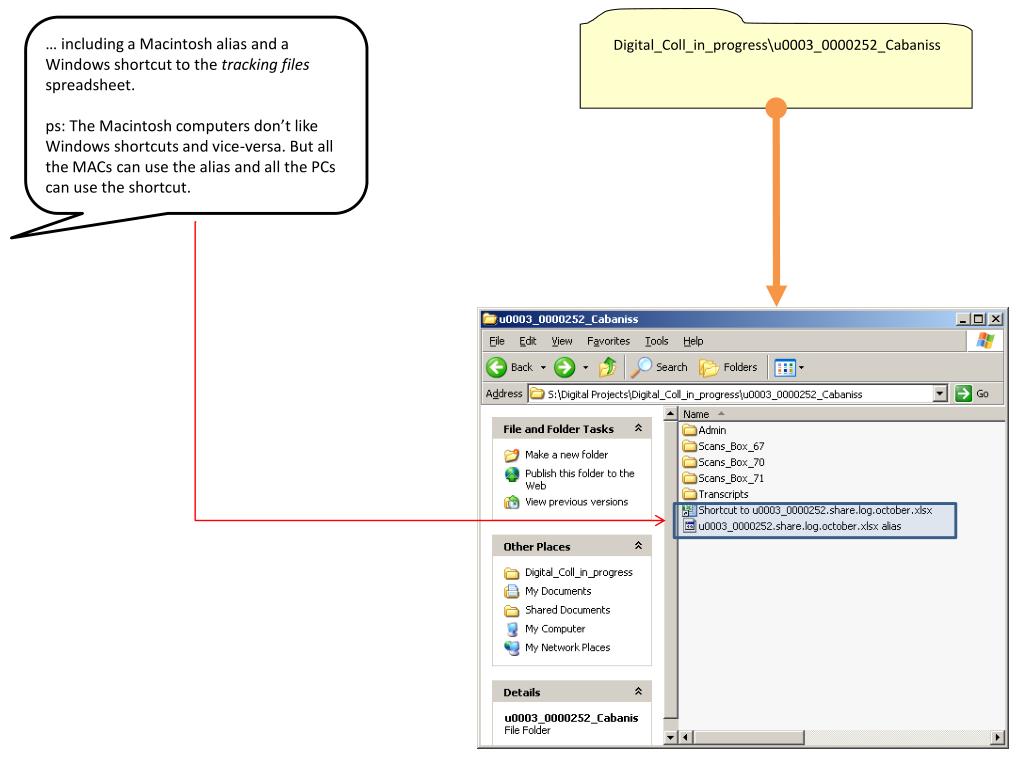Screen dimensions: 1024x768
Task: Open Digital_Coll_in_progress in Other Places
Action: click(x=579, y=572)
